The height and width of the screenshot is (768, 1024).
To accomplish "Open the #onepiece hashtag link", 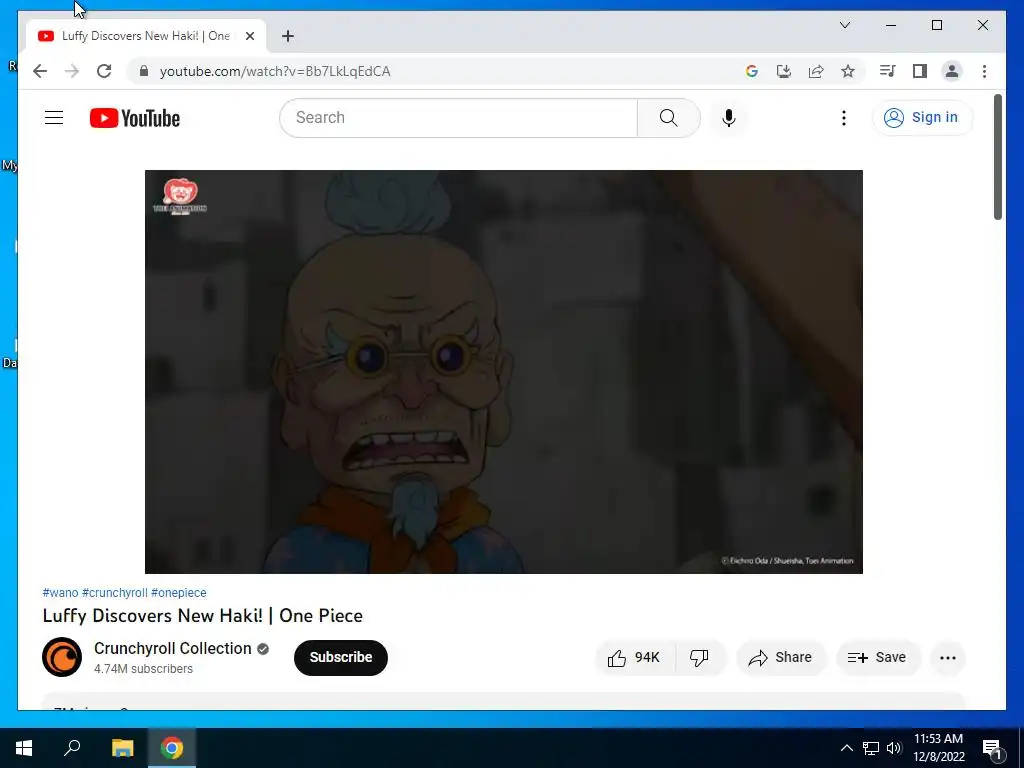I will 178,592.
